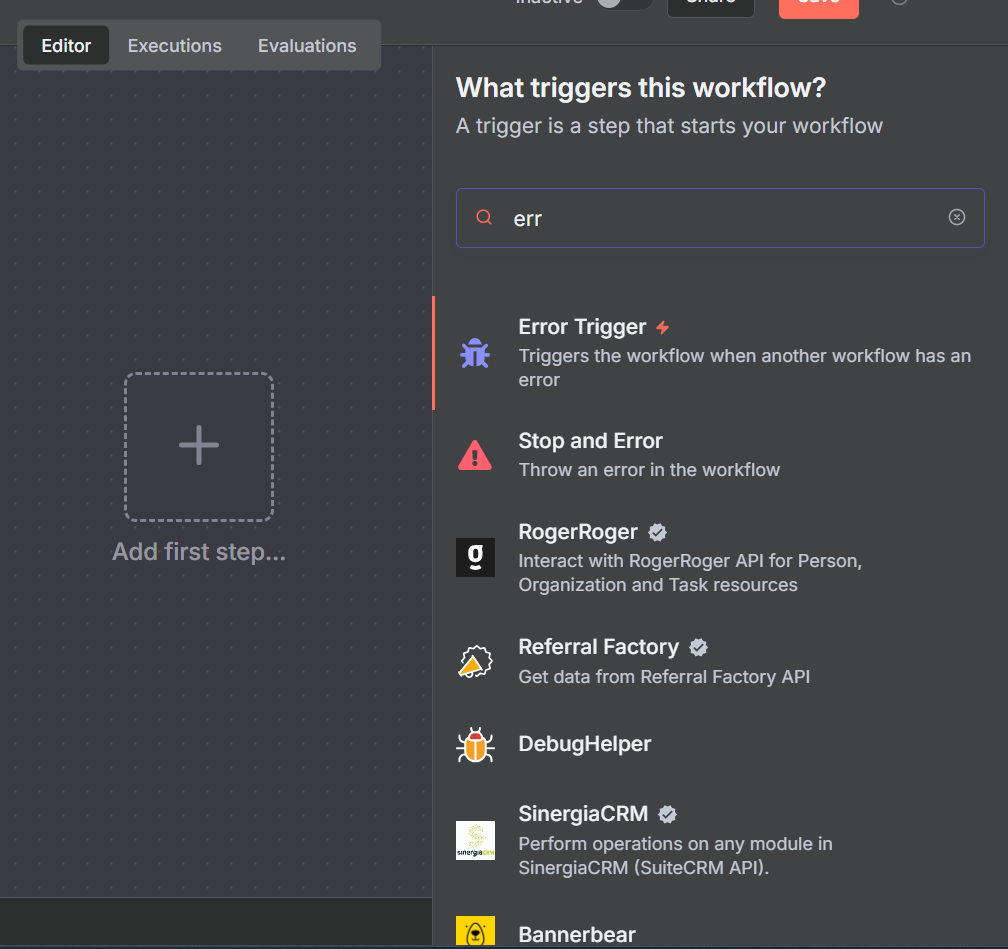Click the Referral Factory verified badge

(699, 647)
